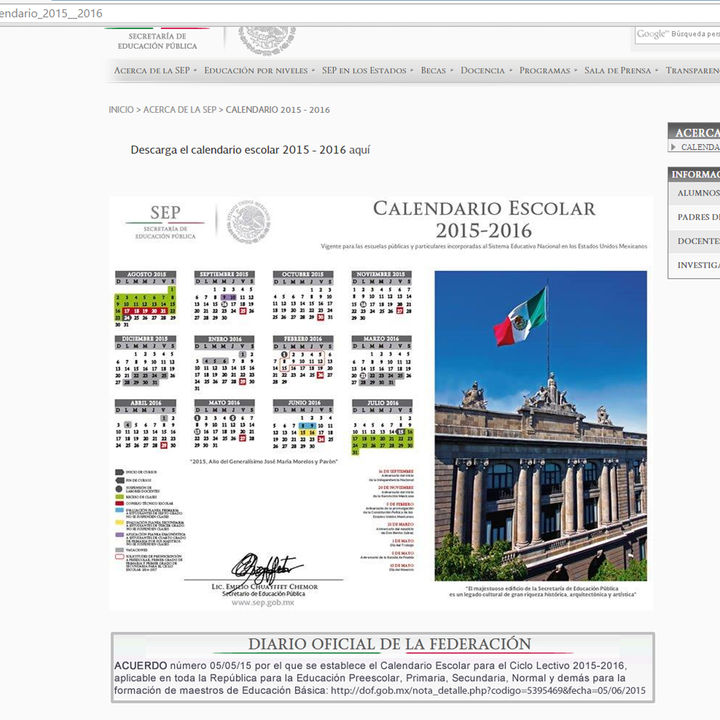The width and height of the screenshot is (720, 720).
Task: Choose INVESTIGA in the sidebar information list
Action: 697,265
